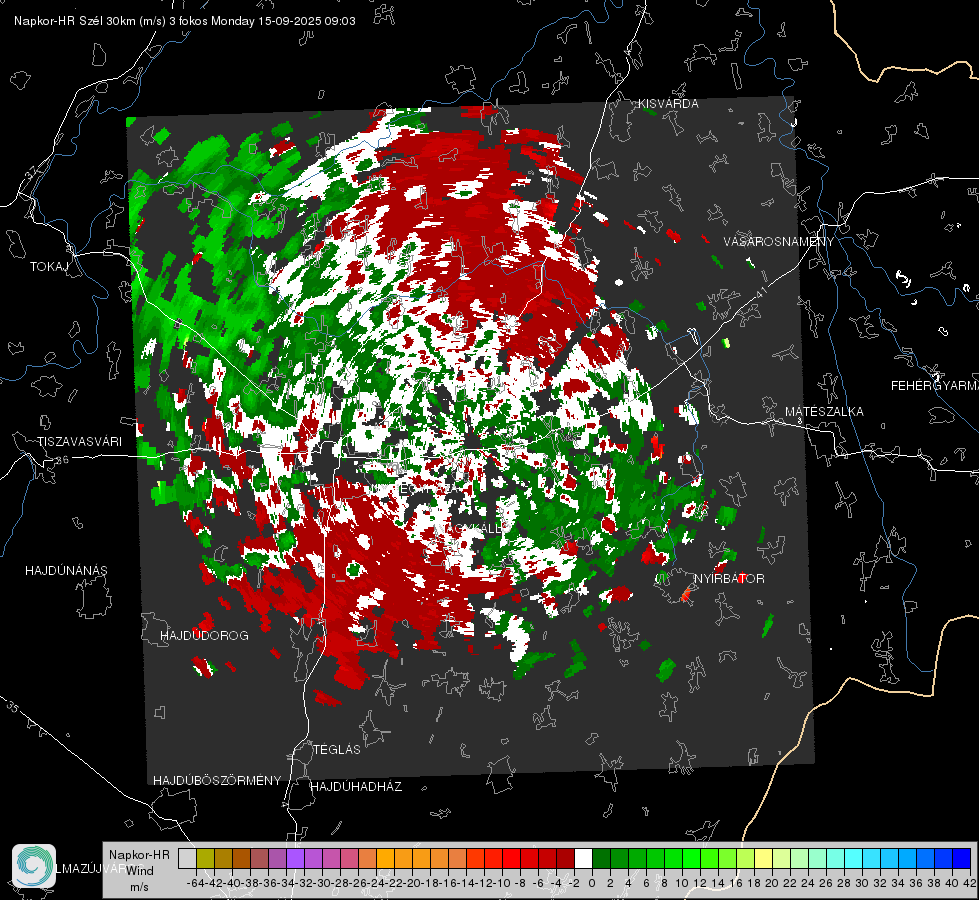The width and height of the screenshot is (979, 900).
Task: Pick the deep blue last legend swatch
Action: pos(962,858)
